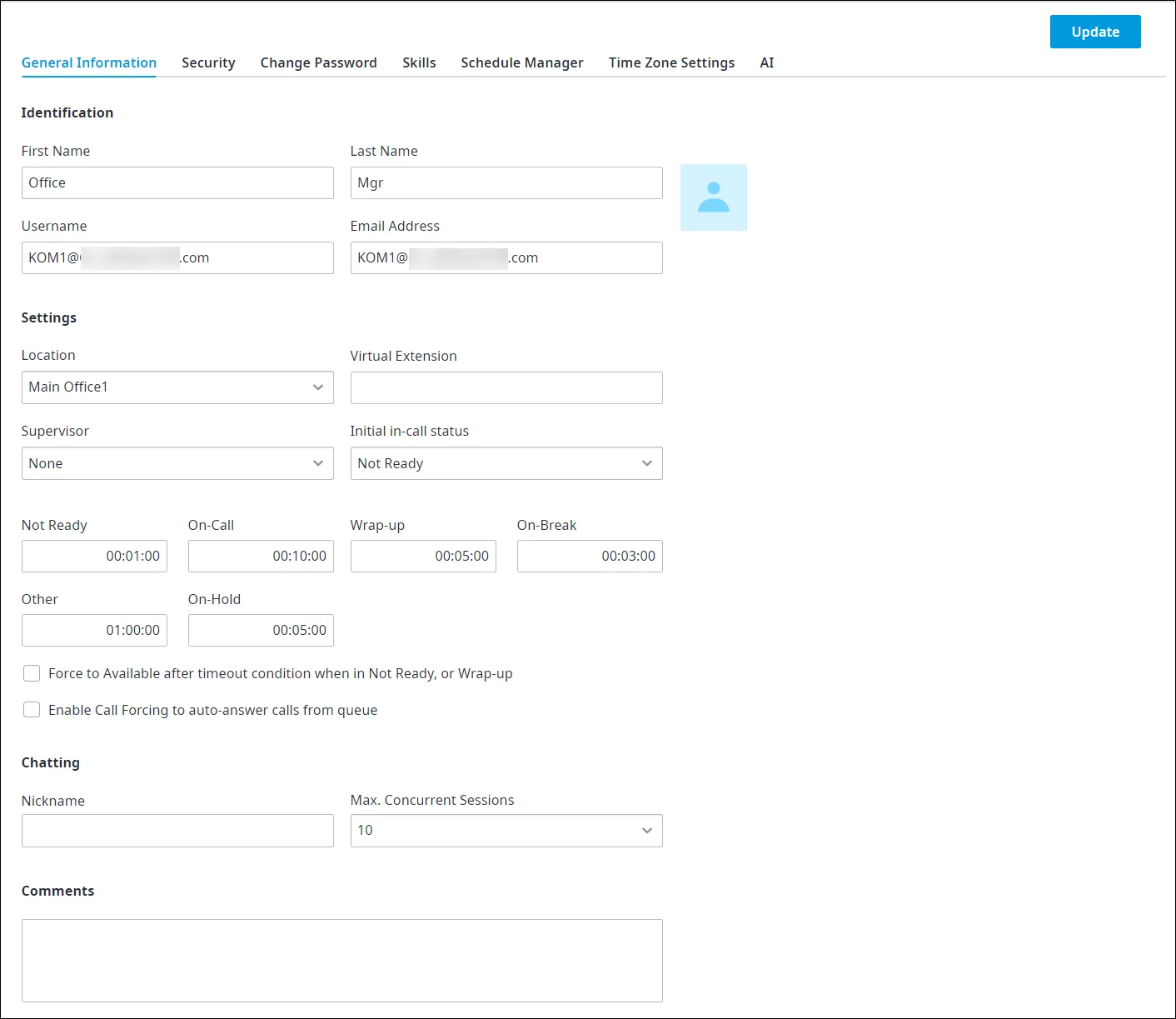
Task: Click the Username input field
Action: [177, 258]
